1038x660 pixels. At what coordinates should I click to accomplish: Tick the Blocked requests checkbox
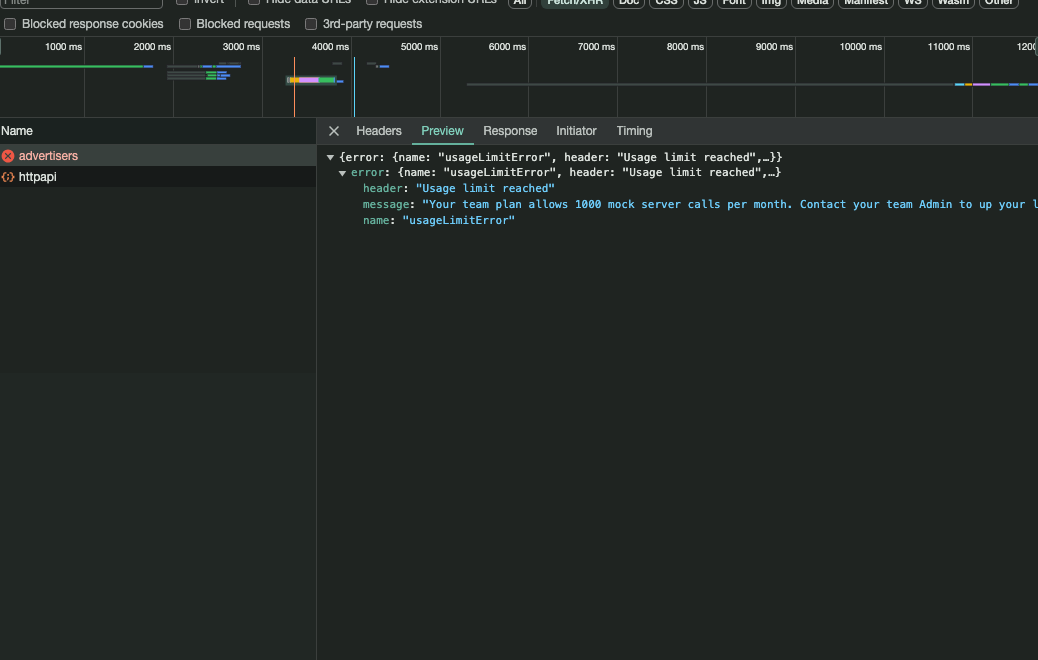point(185,24)
